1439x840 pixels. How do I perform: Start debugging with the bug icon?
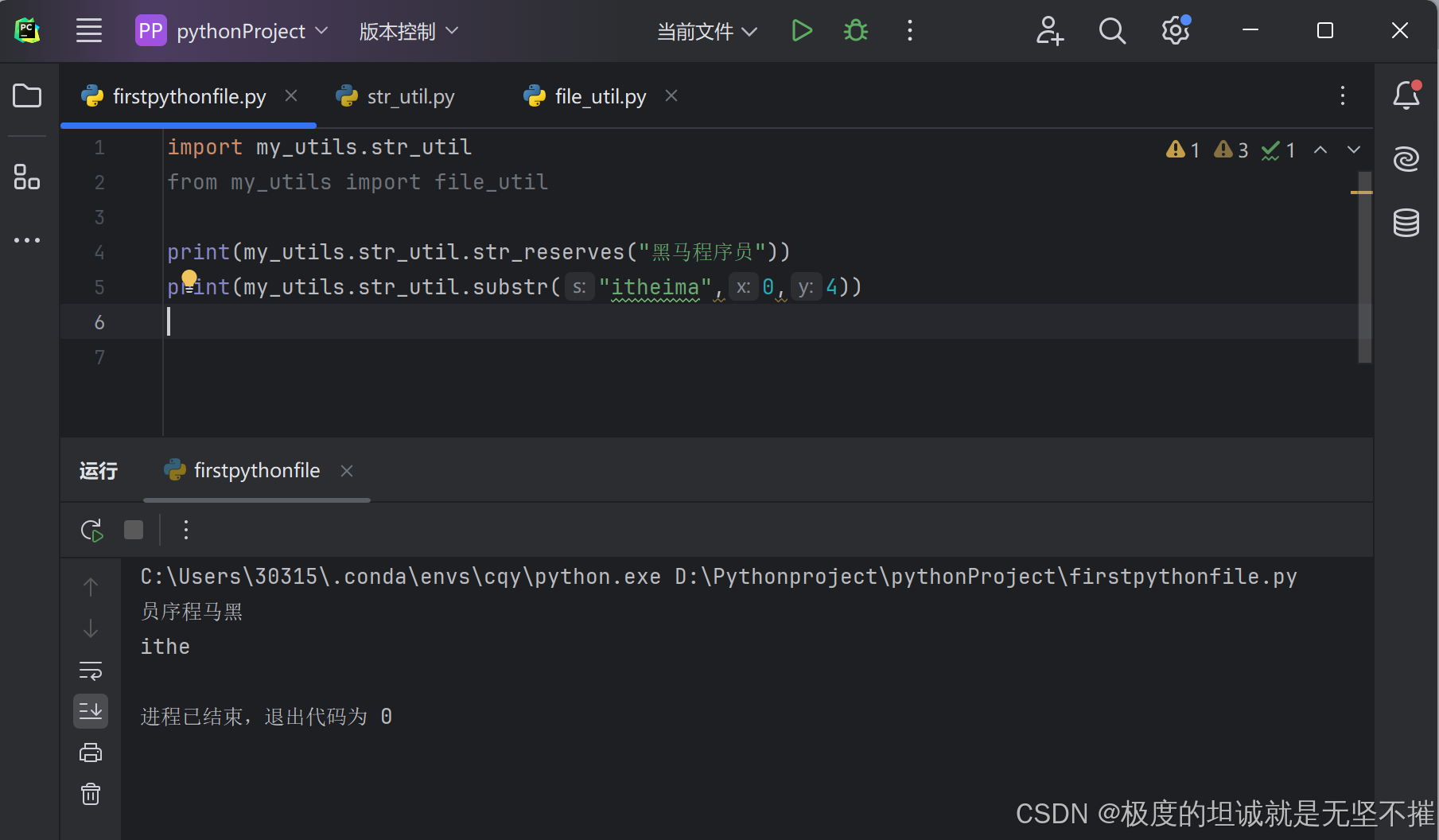tap(856, 31)
